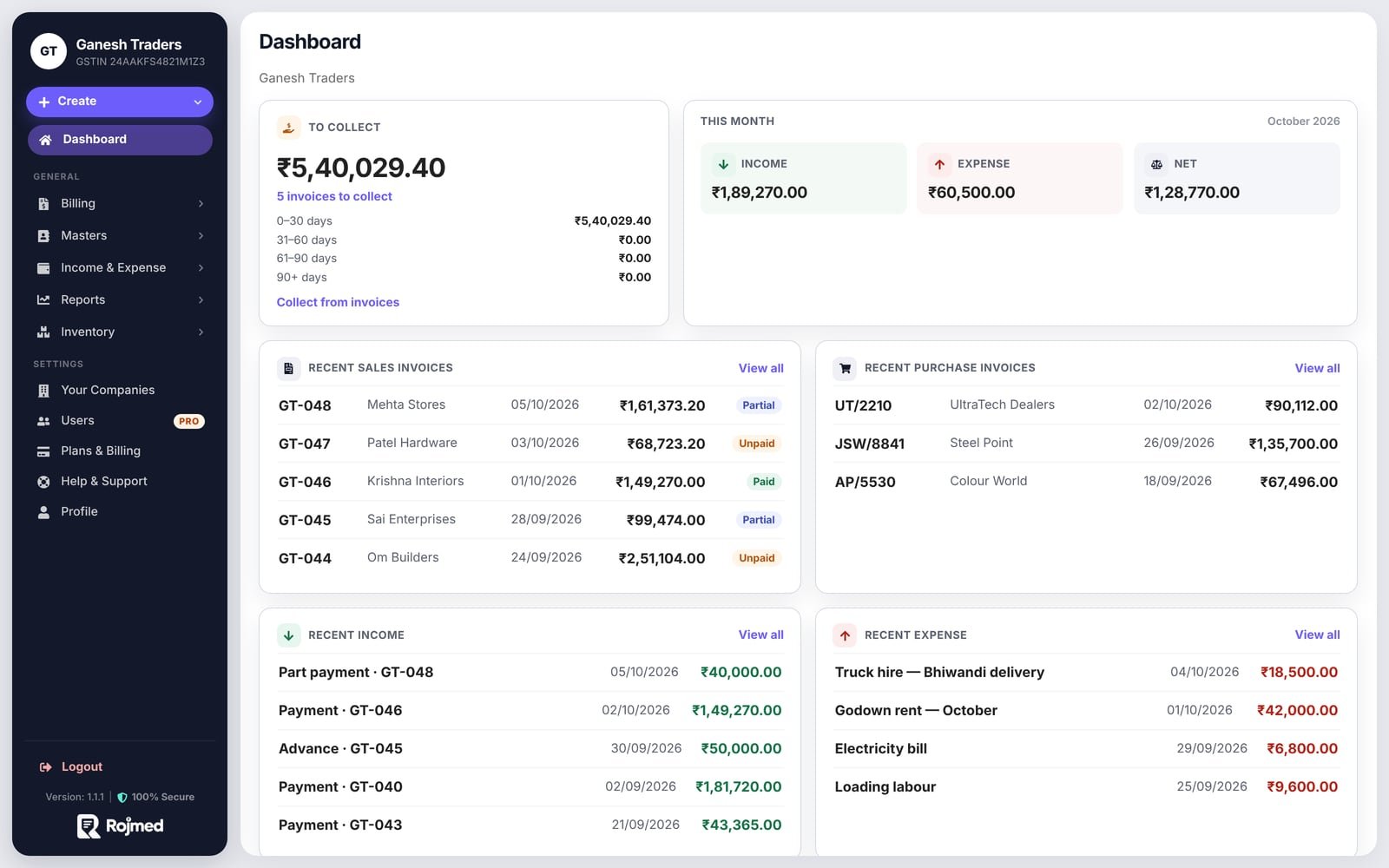The image size is (1389, 868).
Task: Click the Users people icon
Action: (43, 421)
